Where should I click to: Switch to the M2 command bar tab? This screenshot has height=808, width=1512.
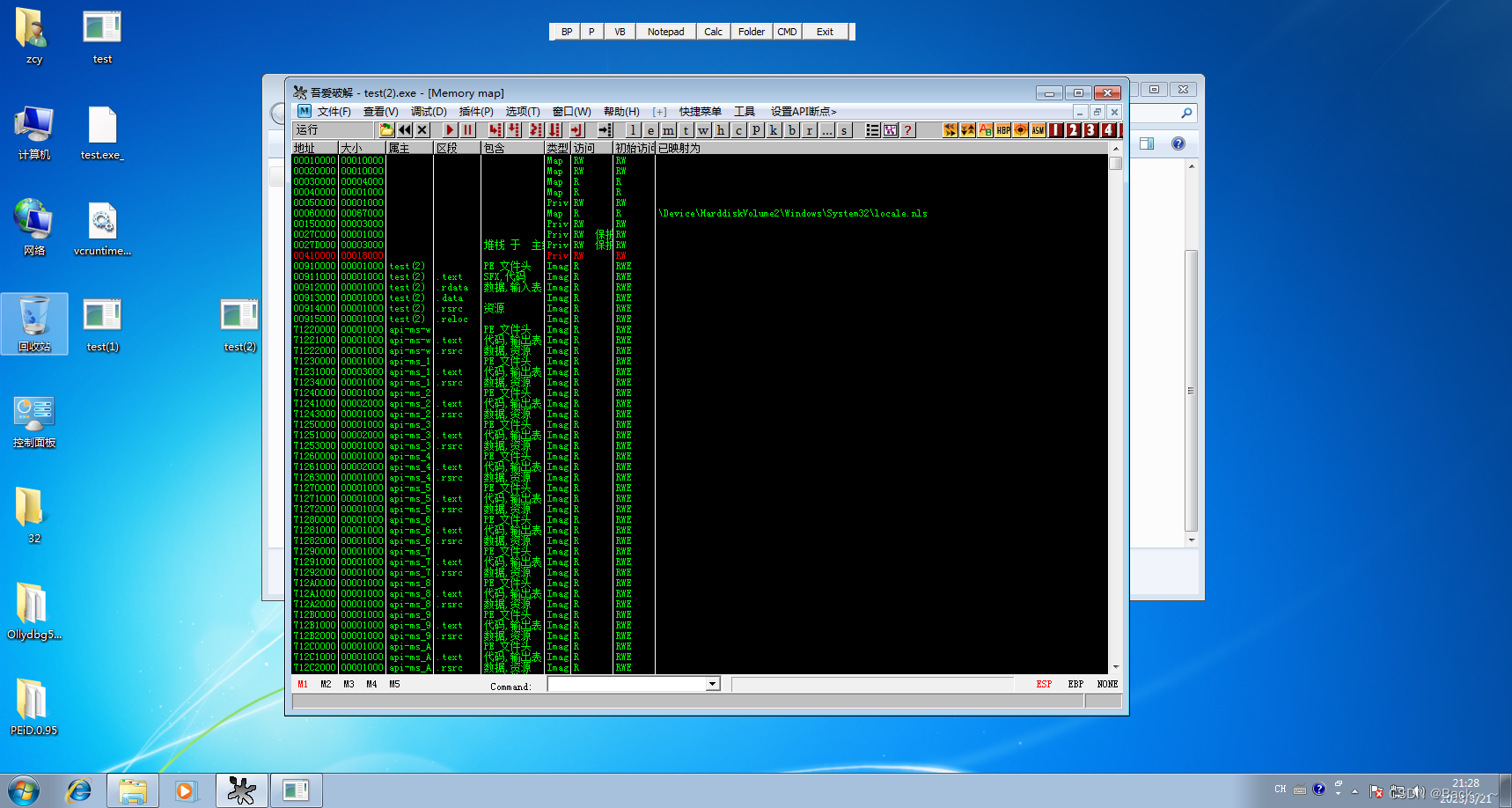tap(326, 684)
